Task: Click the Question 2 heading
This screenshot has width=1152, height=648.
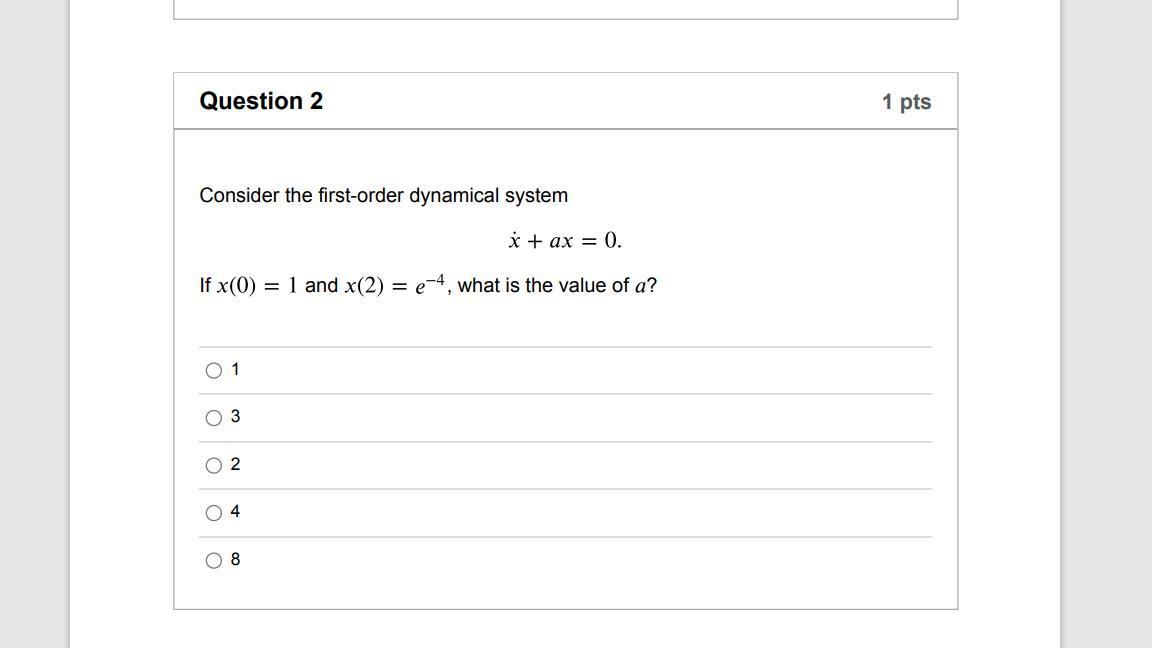Action: pyautogui.click(x=261, y=100)
